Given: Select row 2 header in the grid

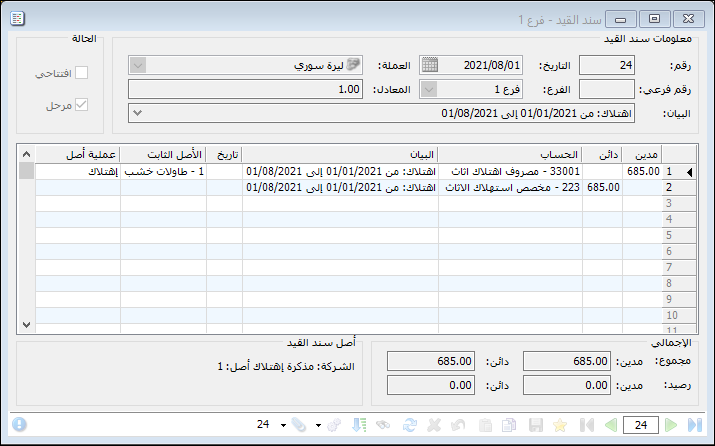Looking at the screenshot, I should 679,187.
